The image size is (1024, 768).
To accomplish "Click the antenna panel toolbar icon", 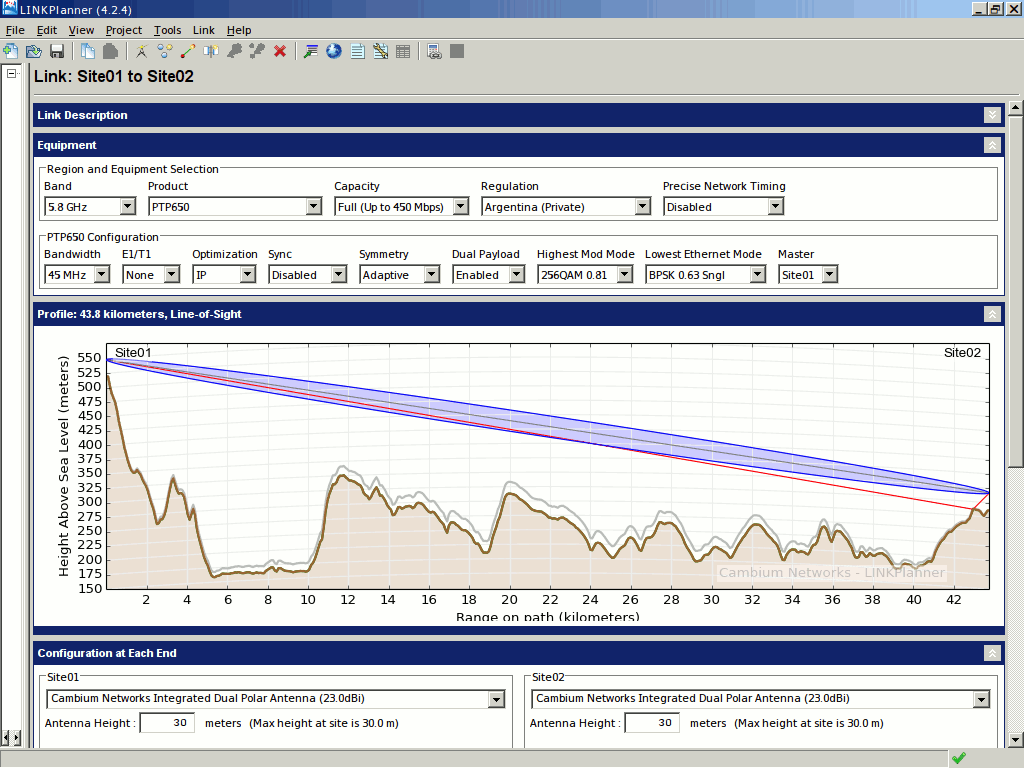I will [210, 51].
